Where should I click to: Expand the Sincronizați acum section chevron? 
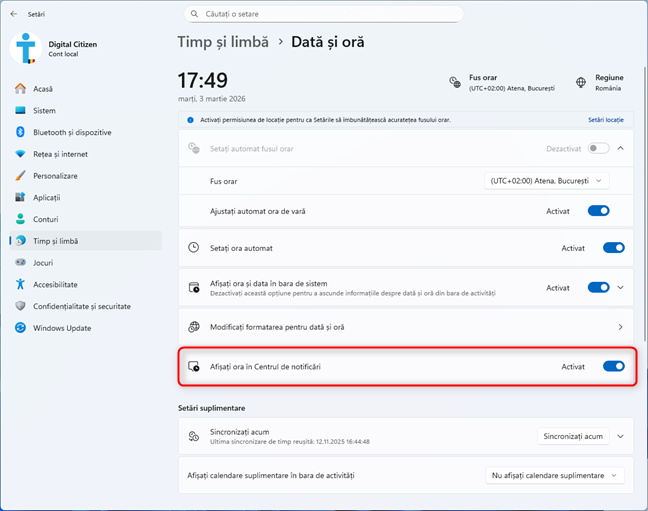click(620, 437)
